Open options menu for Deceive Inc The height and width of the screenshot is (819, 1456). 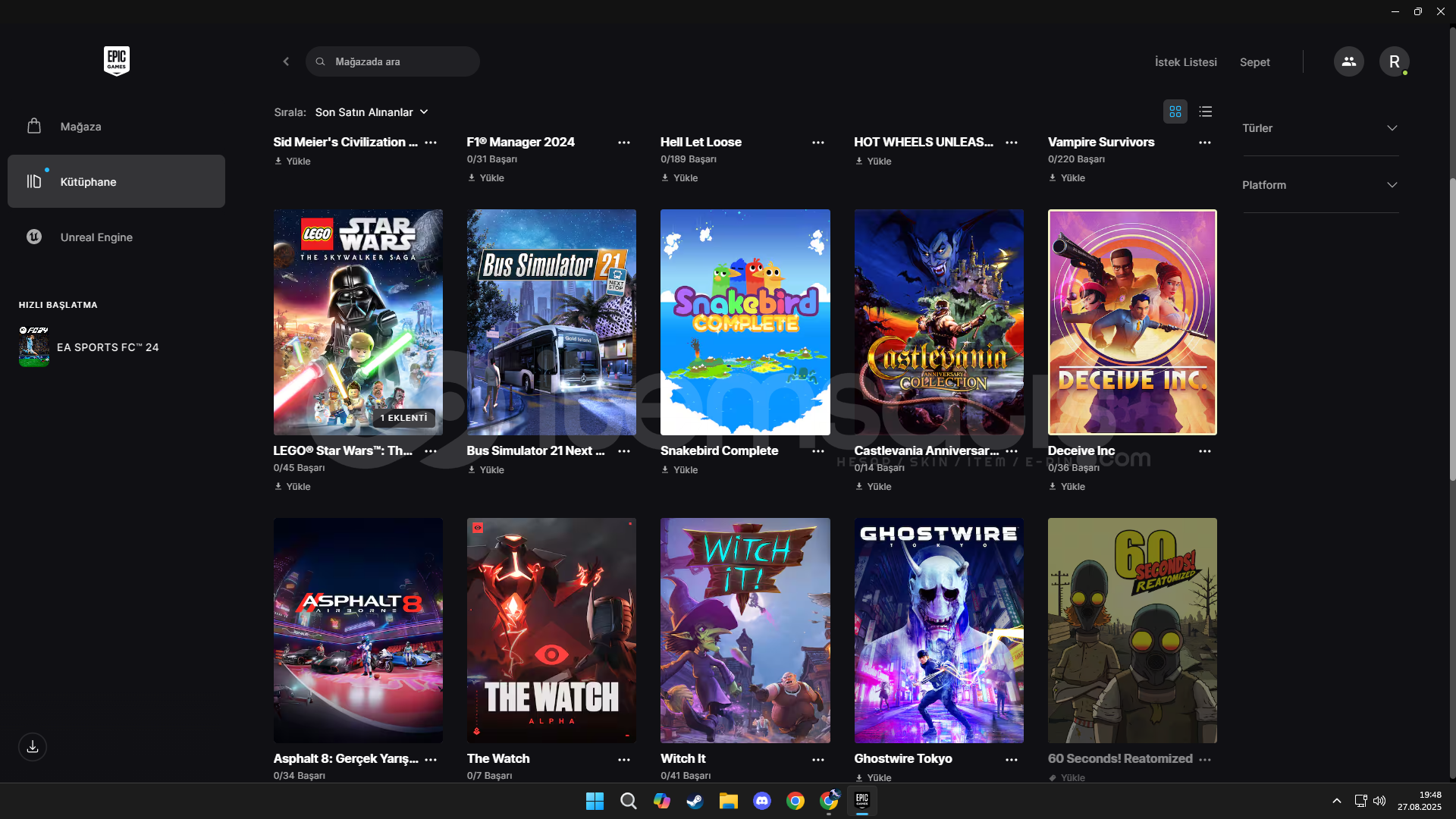pyautogui.click(x=1205, y=451)
